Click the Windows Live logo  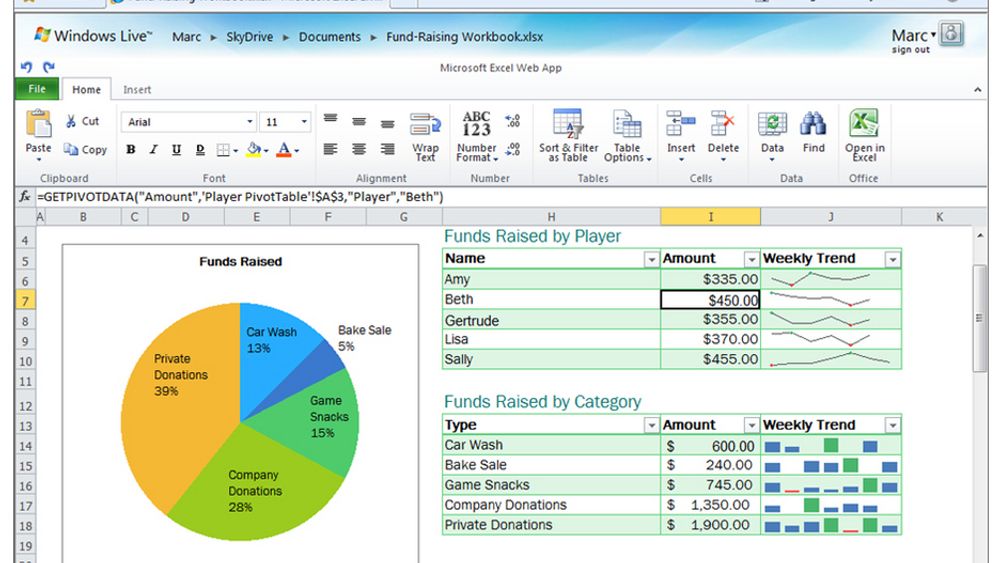[x=93, y=36]
